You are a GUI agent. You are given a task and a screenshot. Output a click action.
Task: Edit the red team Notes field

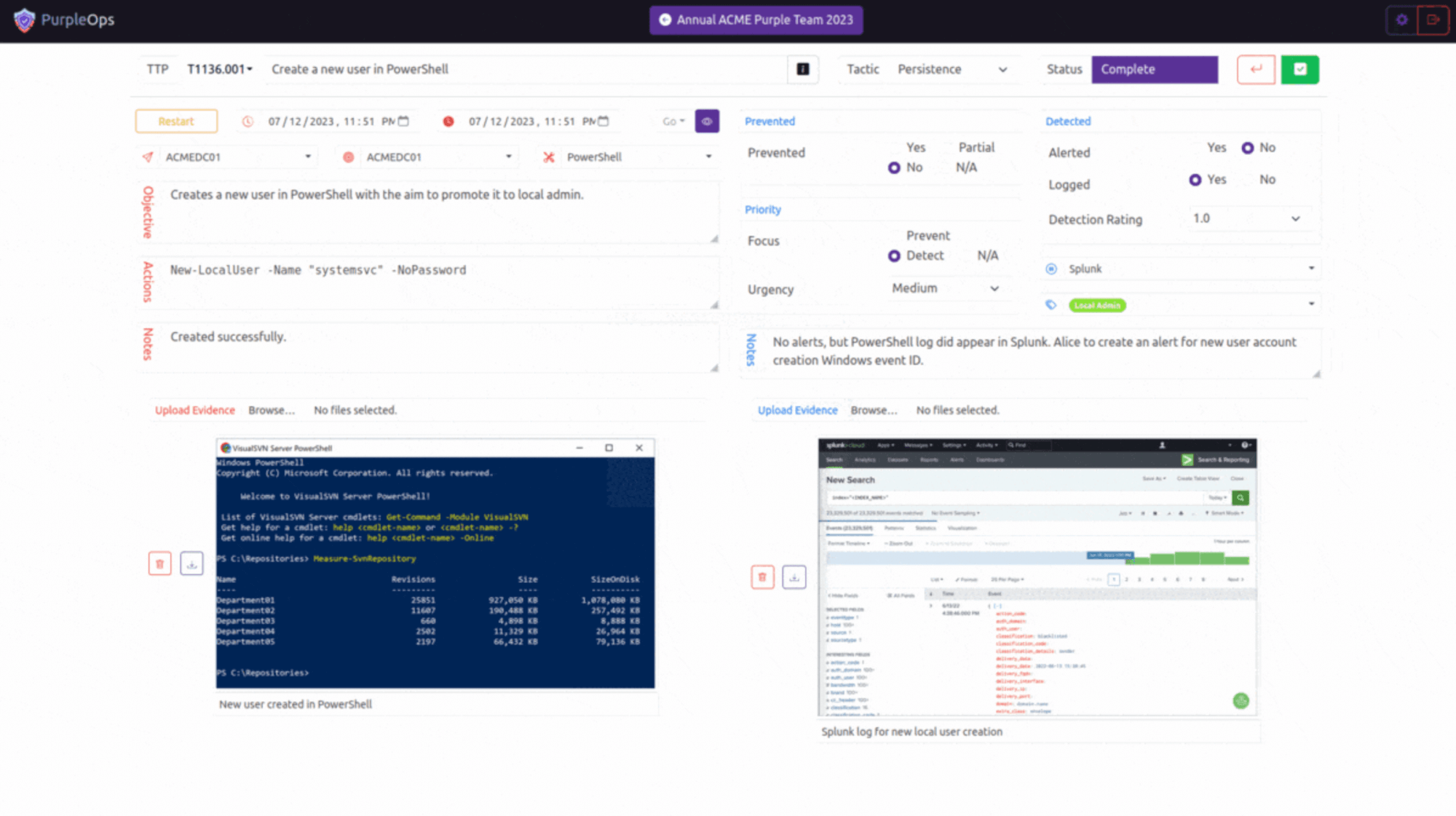click(x=440, y=348)
